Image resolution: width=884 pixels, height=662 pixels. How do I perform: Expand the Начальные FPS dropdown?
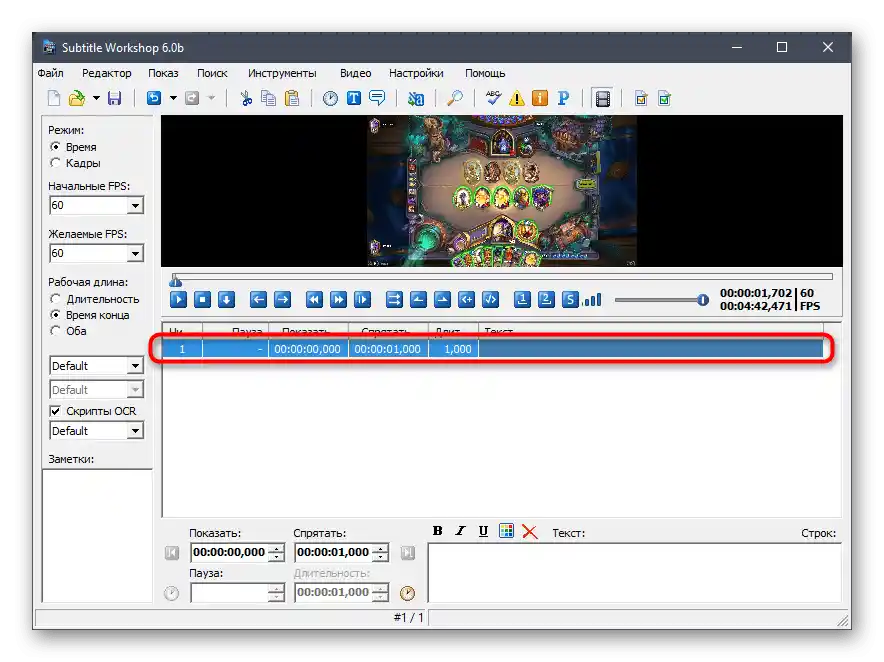pos(135,206)
